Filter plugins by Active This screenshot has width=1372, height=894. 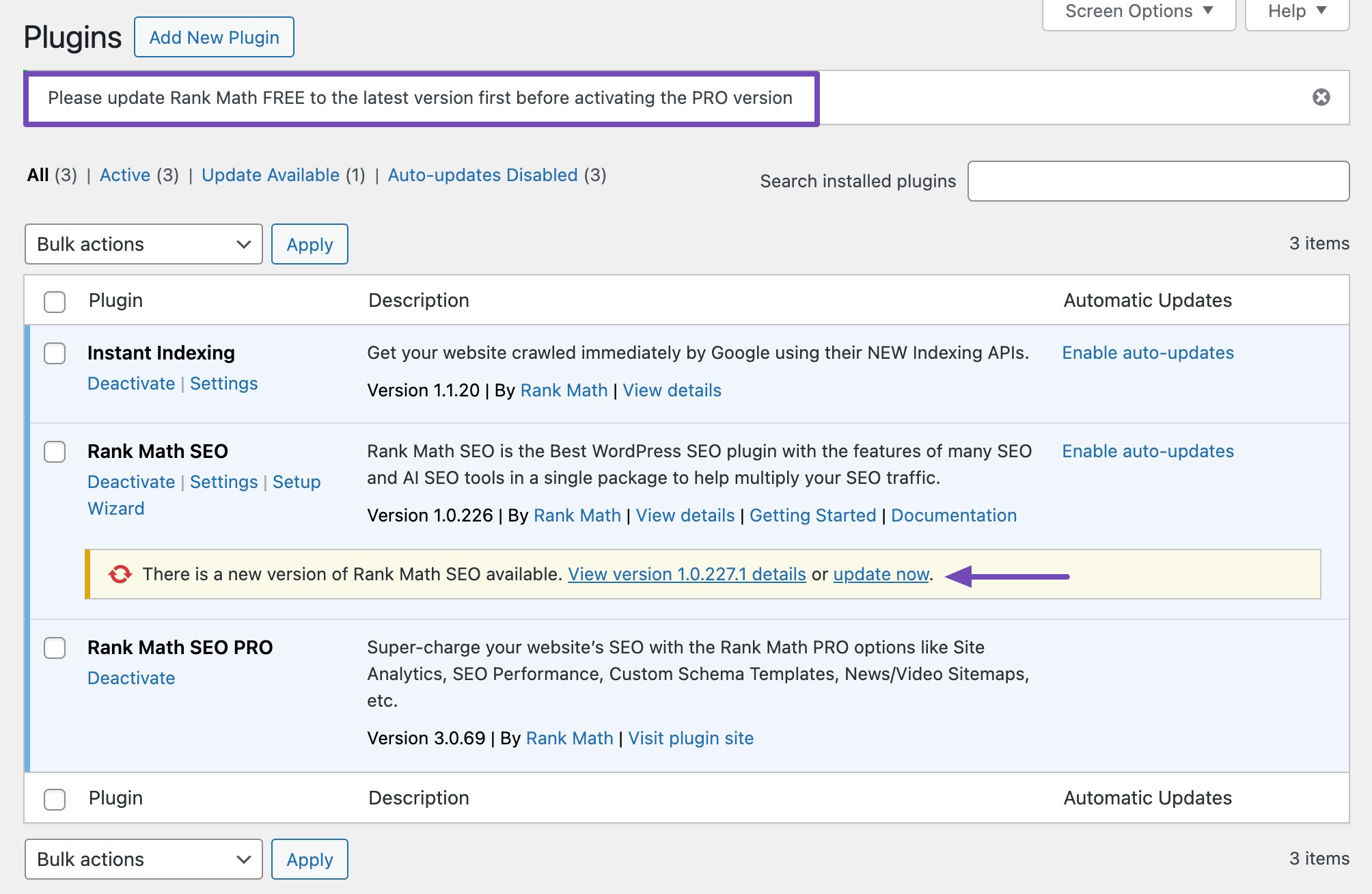[125, 175]
